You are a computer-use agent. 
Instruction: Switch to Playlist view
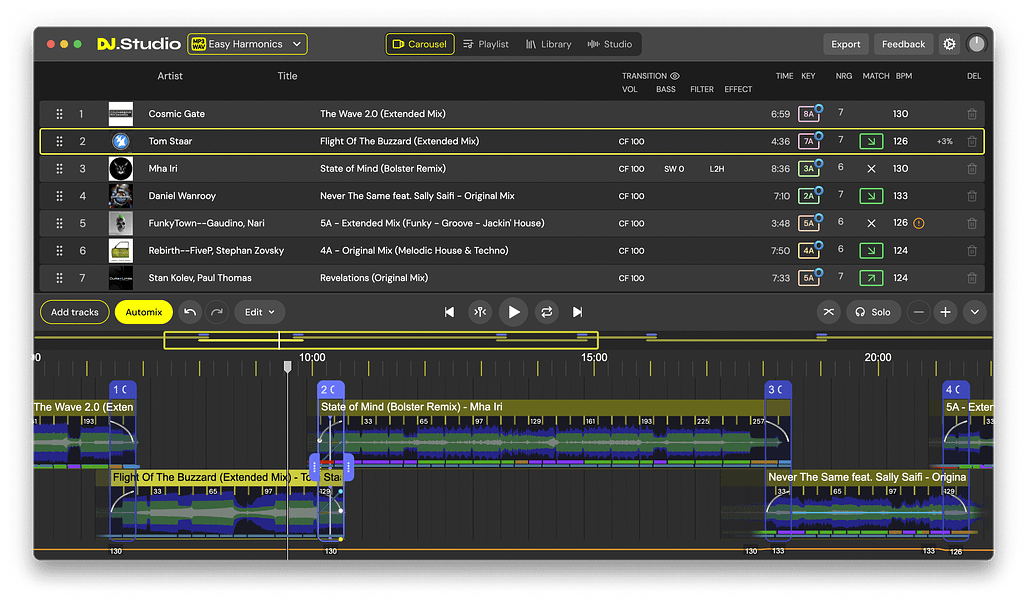pos(486,44)
